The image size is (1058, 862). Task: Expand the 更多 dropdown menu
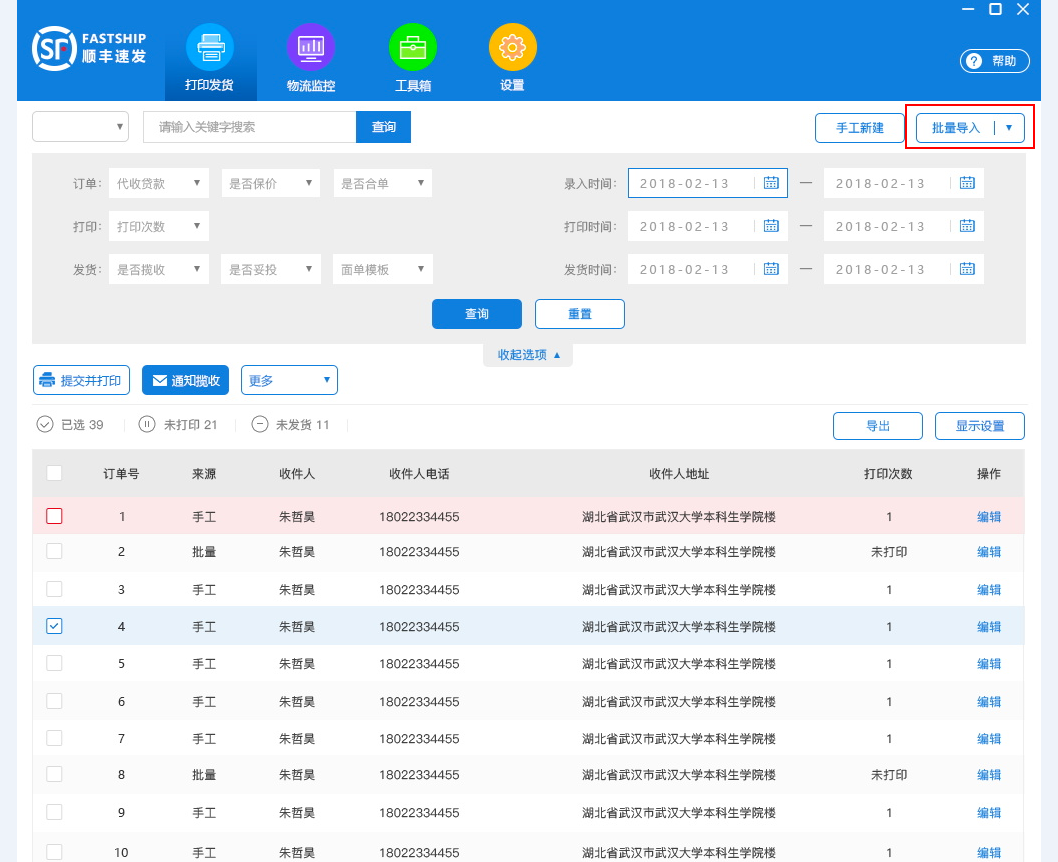[x=289, y=380]
